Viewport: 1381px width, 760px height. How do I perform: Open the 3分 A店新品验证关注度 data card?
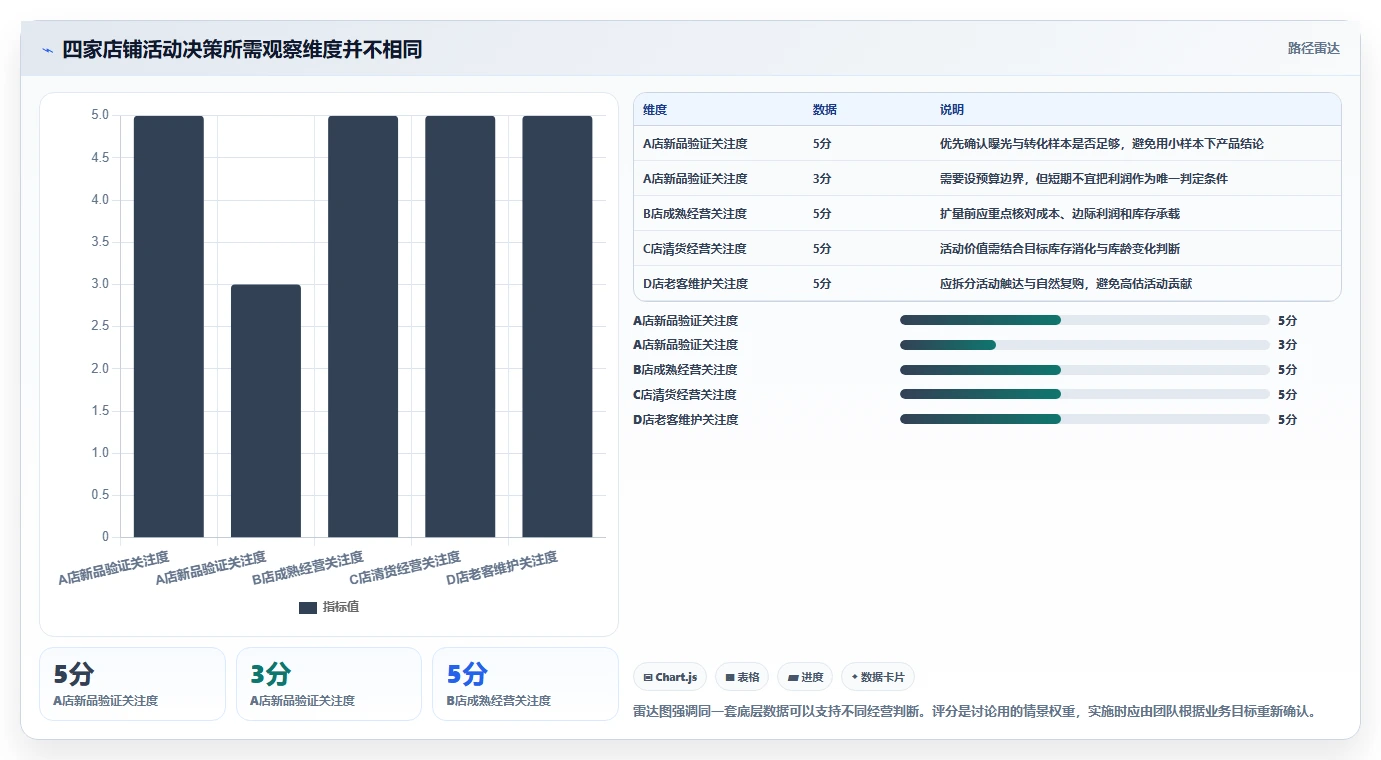tap(329, 684)
